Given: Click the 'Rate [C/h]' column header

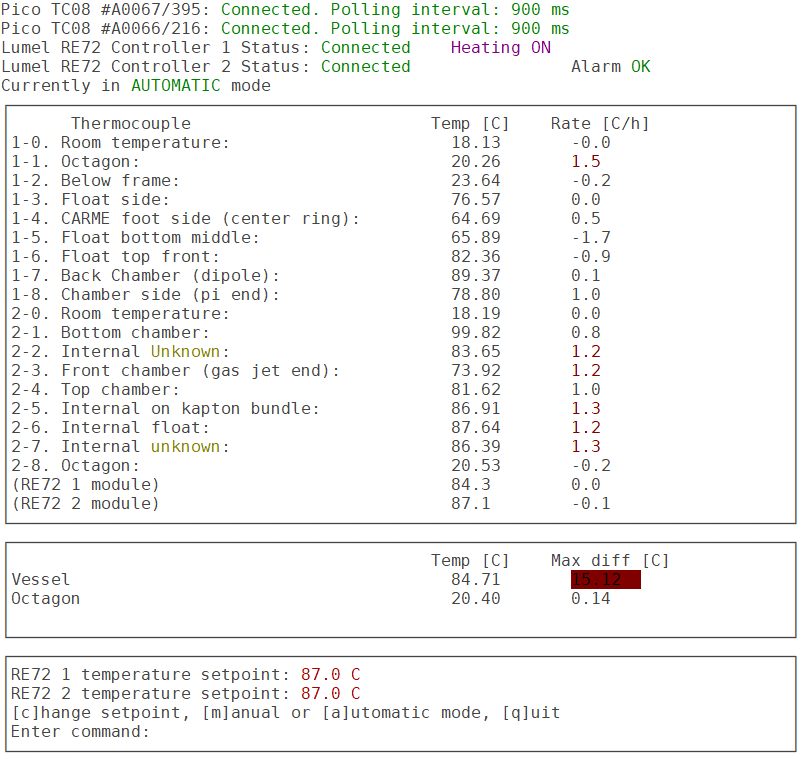Looking at the screenshot, I should (x=600, y=124).
